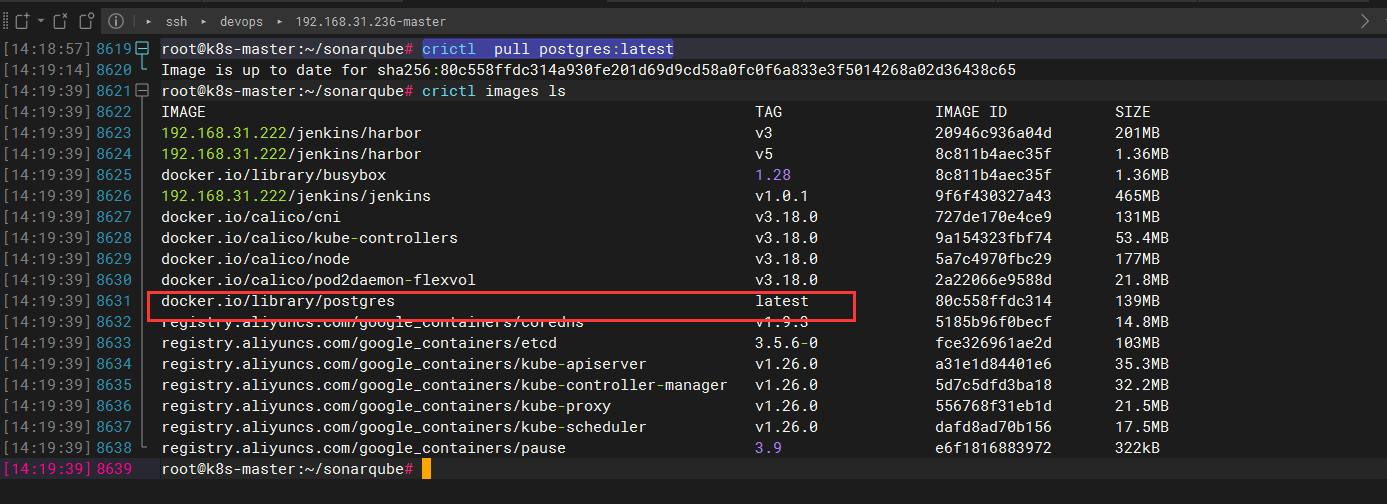Show session info with the circled-i icon
The width and height of the screenshot is (1387, 504).
coord(115,20)
